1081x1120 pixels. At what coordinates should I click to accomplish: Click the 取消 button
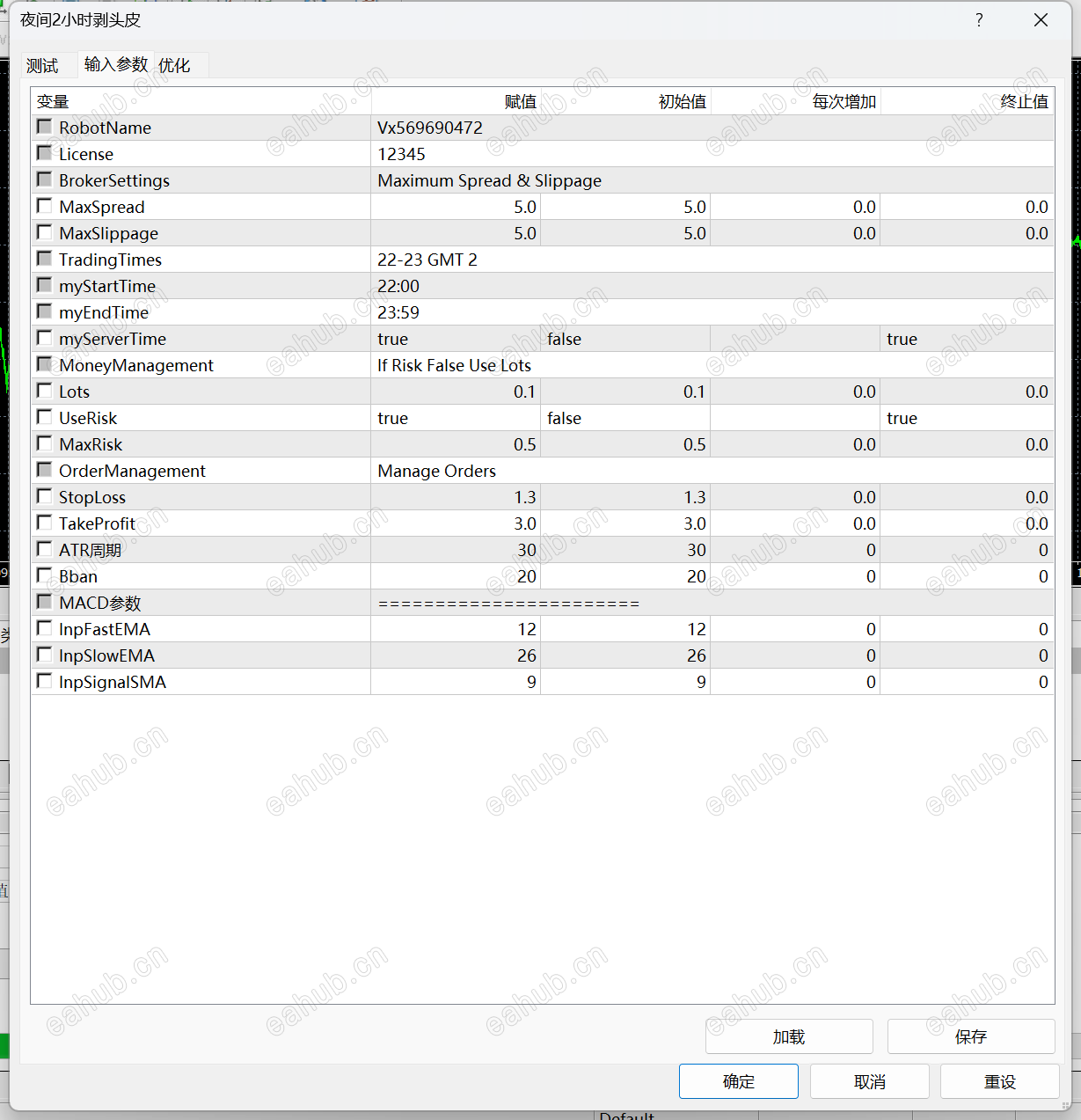tap(870, 1081)
